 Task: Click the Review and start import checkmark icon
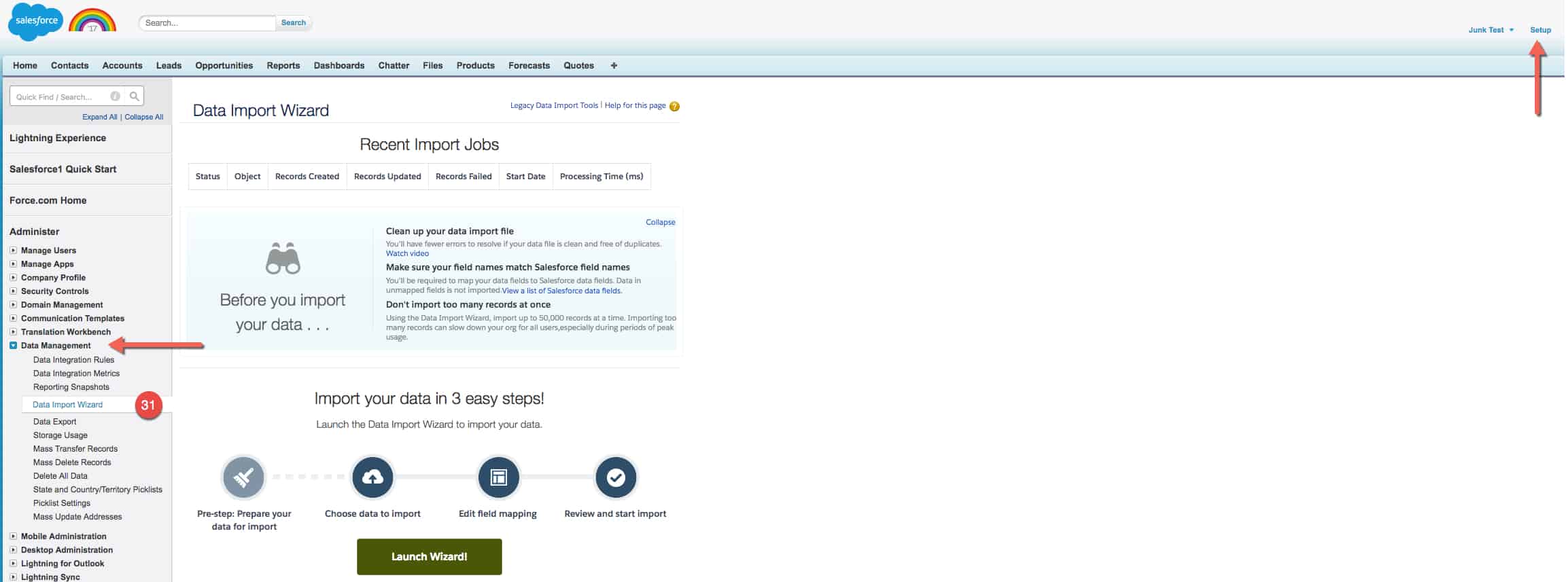(616, 477)
